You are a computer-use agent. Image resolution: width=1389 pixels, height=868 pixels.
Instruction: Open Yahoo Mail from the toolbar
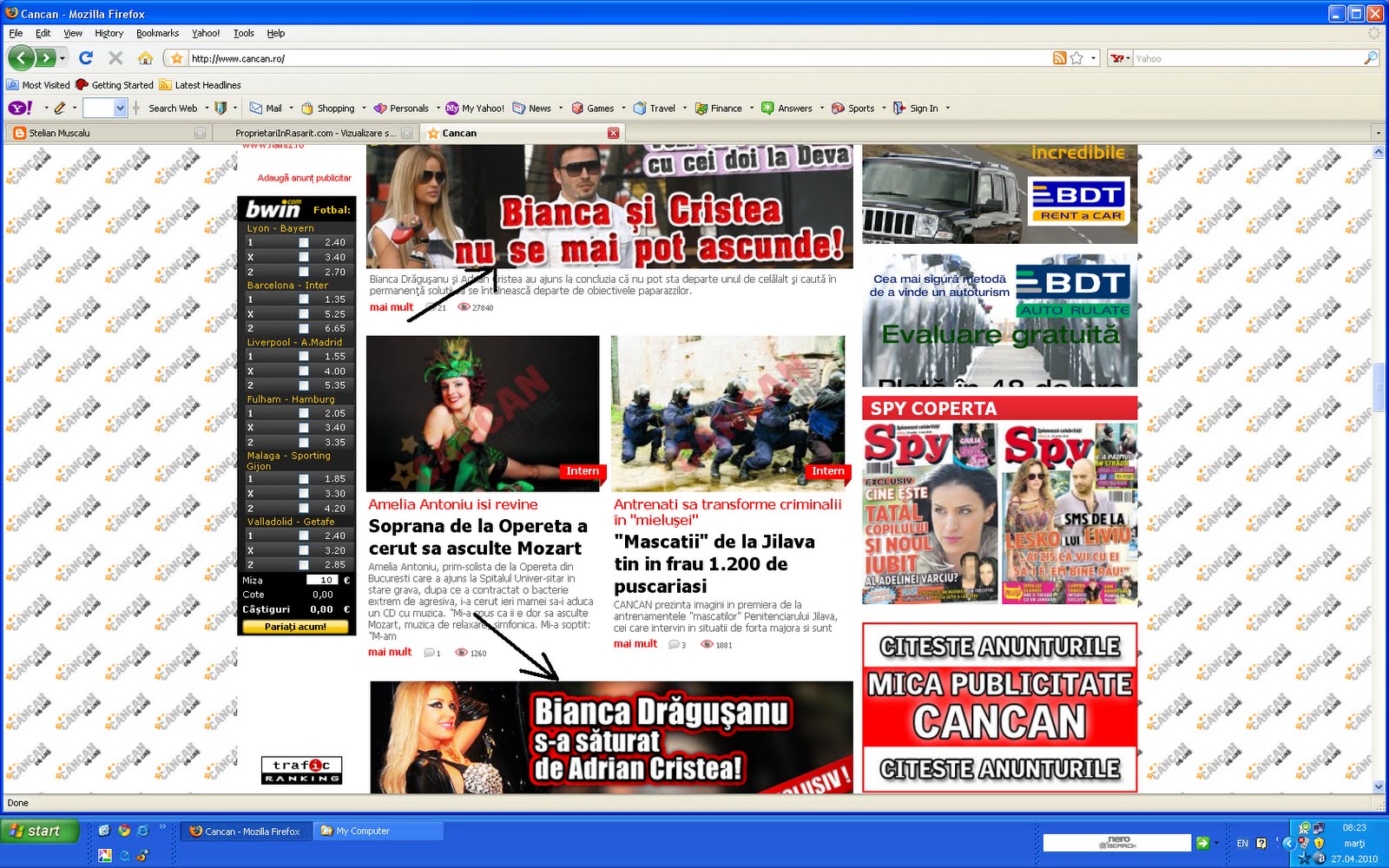(x=266, y=108)
